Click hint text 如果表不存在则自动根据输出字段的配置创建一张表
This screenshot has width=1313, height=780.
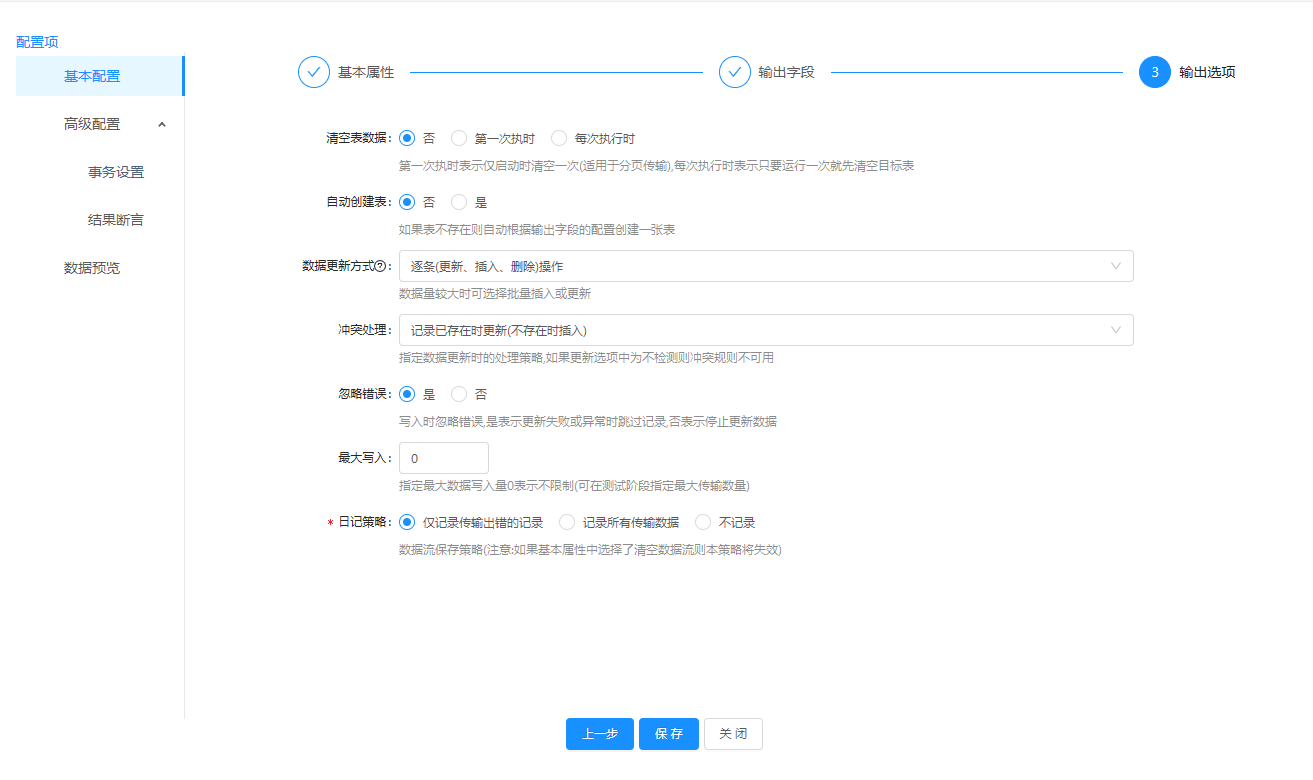click(x=537, y=230)
